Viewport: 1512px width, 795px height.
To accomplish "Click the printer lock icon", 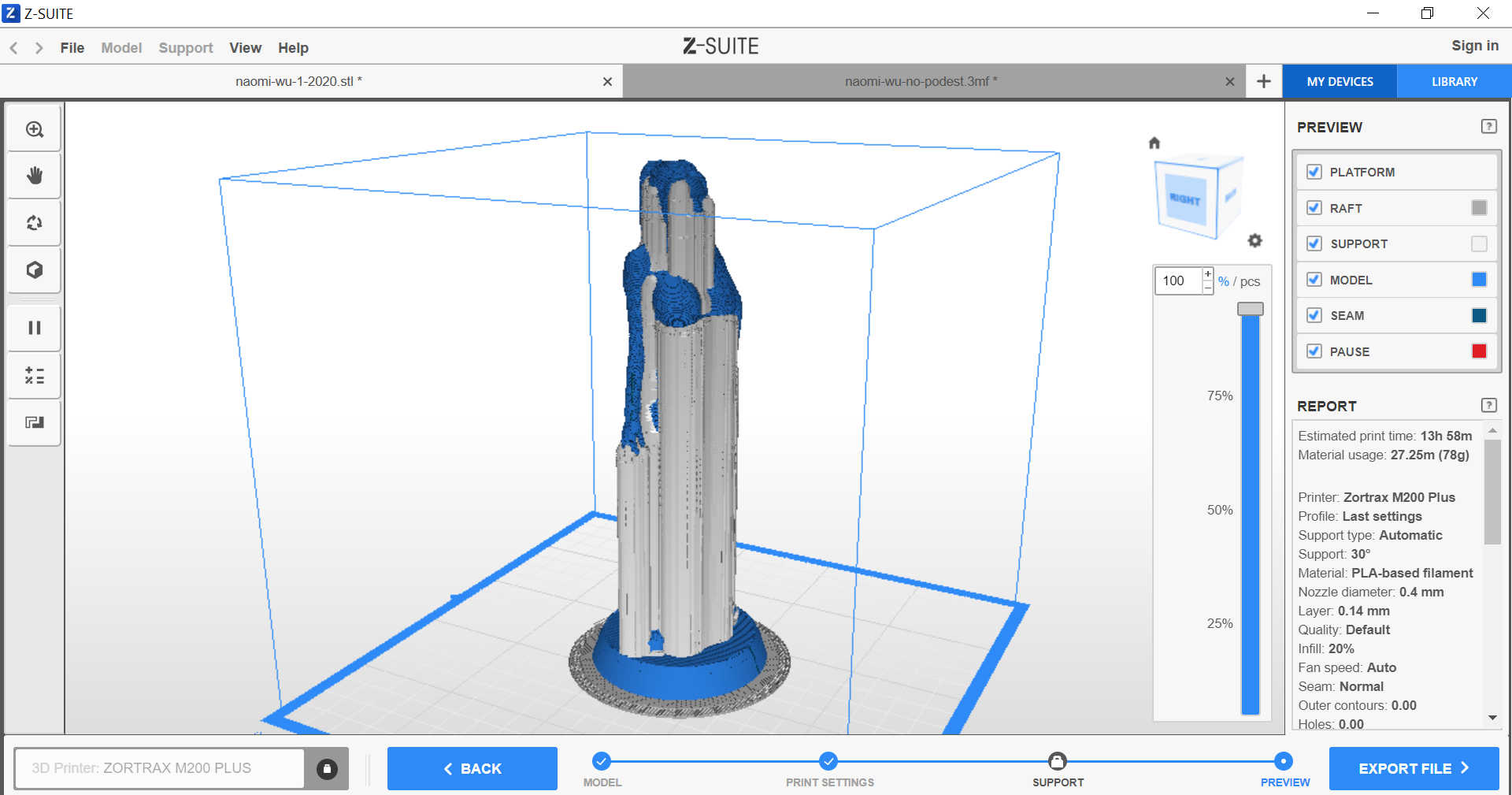I will pyautogui.click(x=327, y=769).
